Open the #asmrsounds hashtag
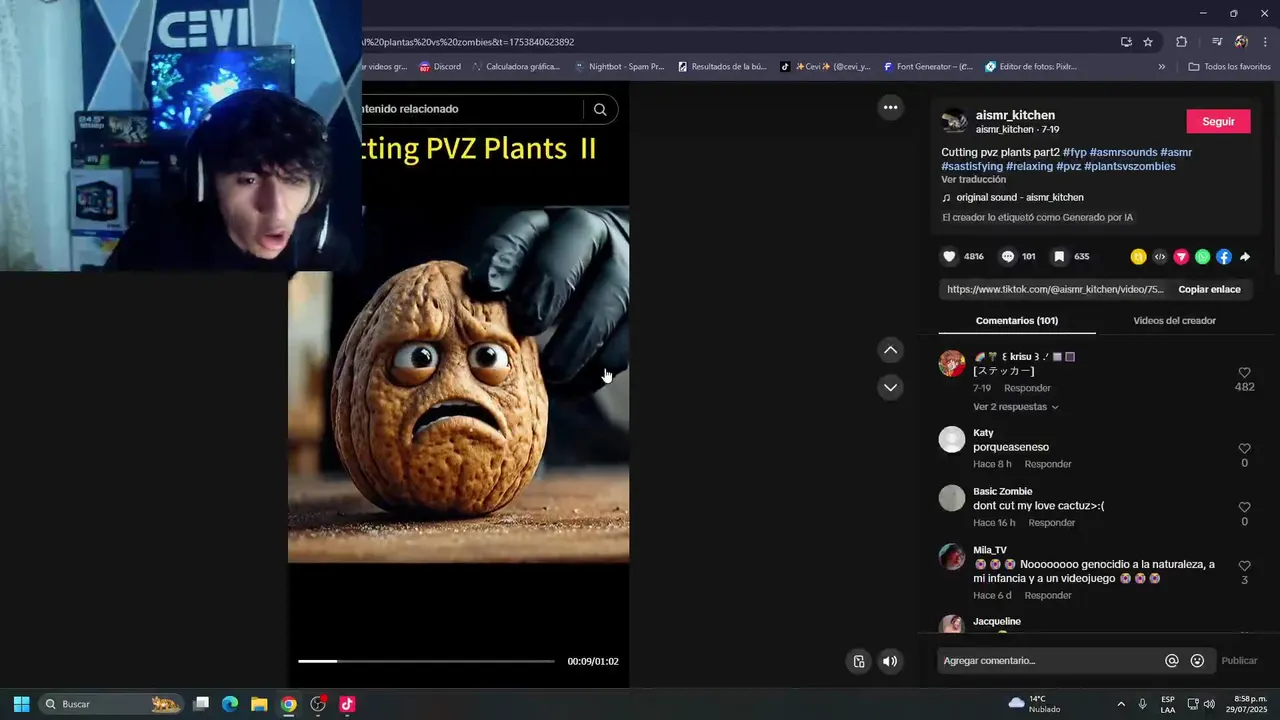This screenshot has height=720, width=1280. (x=1123, y=153)
